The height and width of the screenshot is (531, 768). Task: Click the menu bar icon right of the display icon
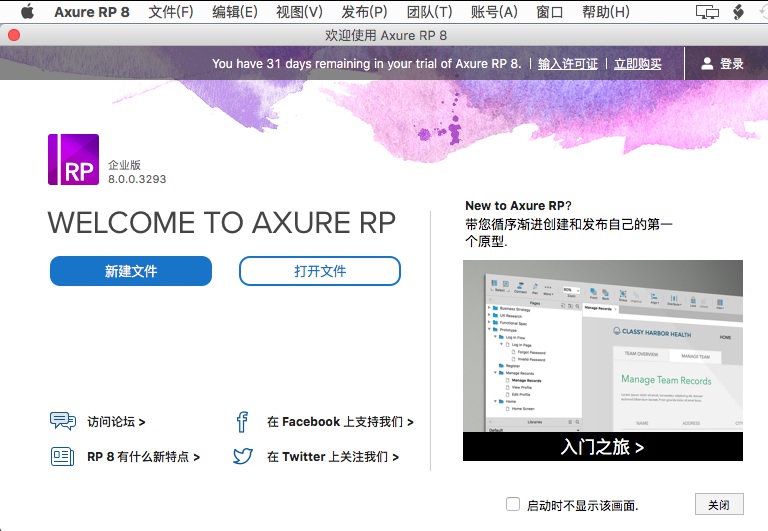[x=738, y=12]
